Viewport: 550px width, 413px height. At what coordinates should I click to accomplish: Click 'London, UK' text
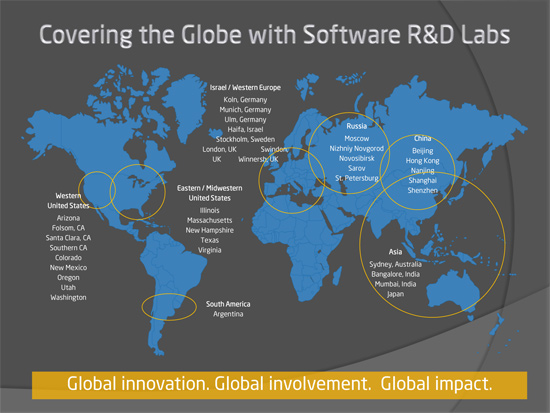point(220,149)
